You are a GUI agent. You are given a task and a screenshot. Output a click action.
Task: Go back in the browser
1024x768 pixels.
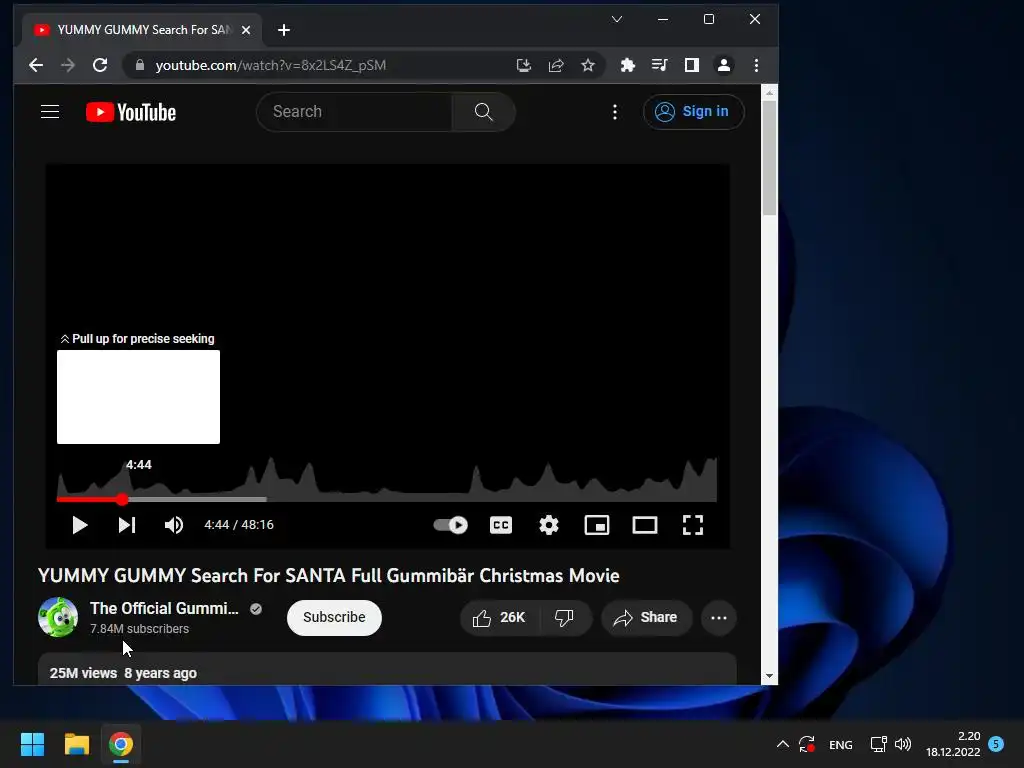(x=36, y=65)
